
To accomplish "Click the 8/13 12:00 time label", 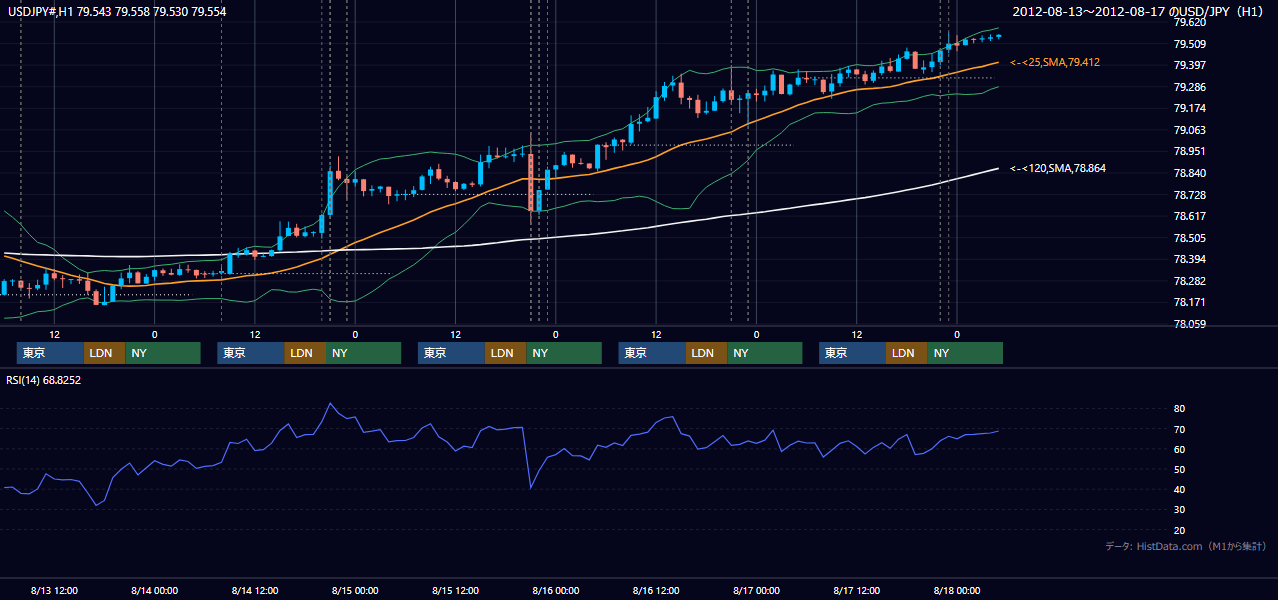I will point(54,590).
